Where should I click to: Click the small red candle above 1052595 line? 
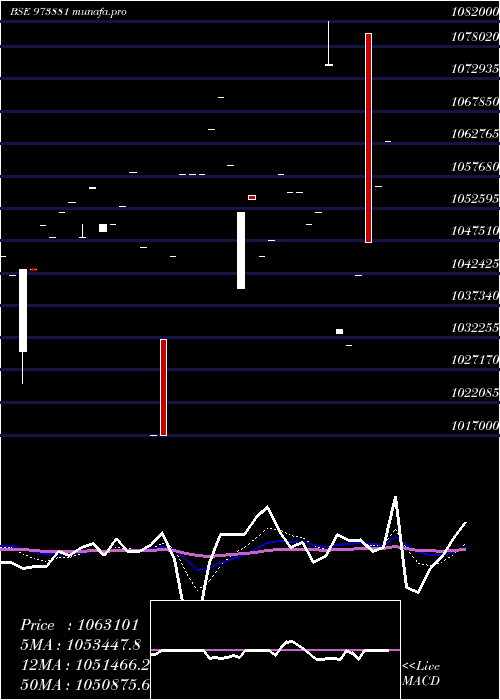pos(252,197)
